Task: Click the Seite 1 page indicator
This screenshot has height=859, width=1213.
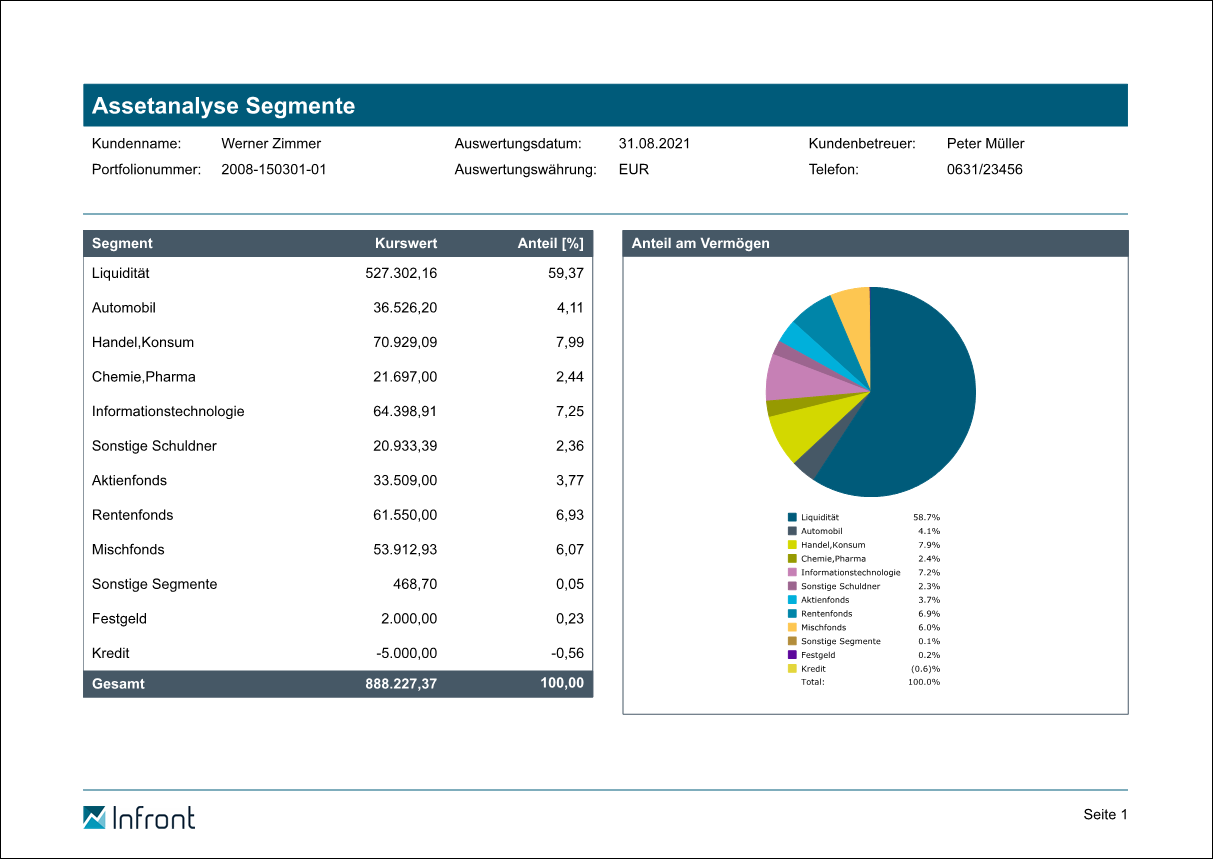Action: coord(1105,815)
